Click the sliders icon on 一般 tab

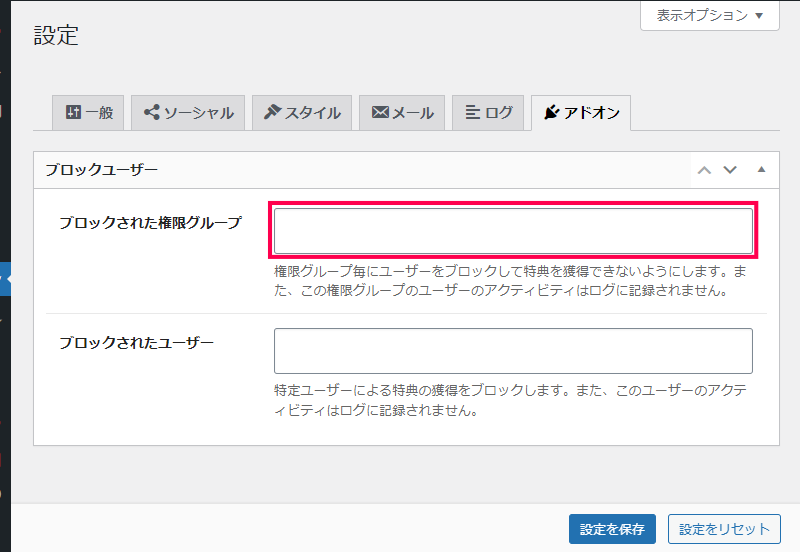[x=73, y=112]
